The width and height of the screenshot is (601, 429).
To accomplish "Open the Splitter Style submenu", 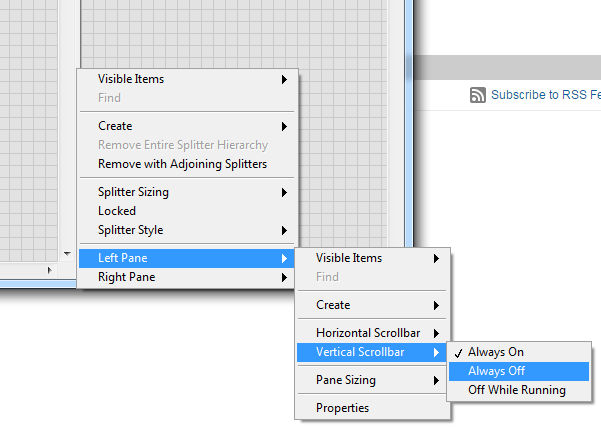I will point(130,230).
